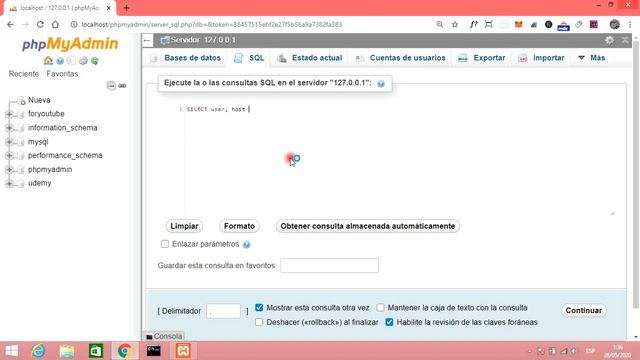Click the SQL query help icon

pyautogui.click(x=381, y=84)
